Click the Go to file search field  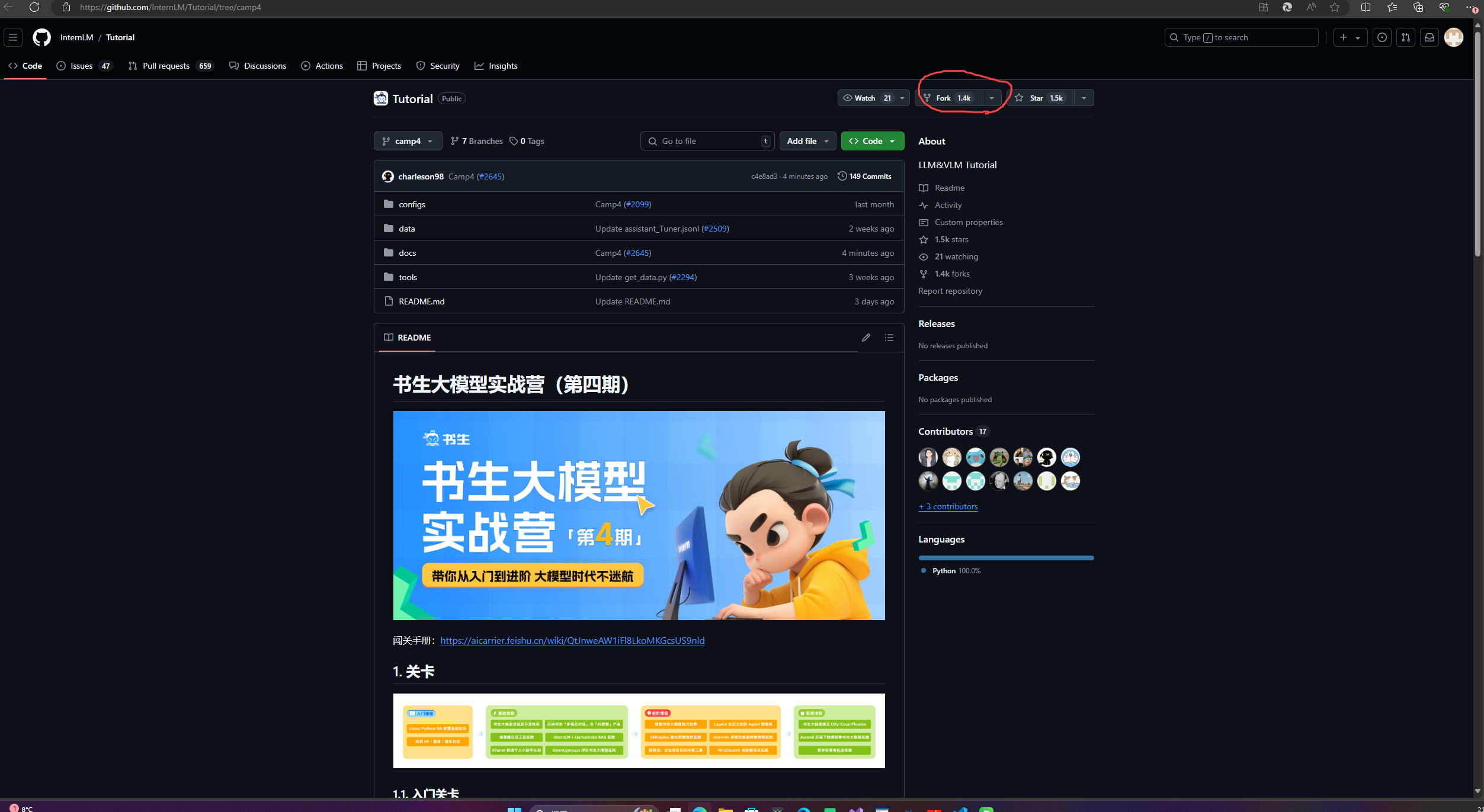[707, 141]
